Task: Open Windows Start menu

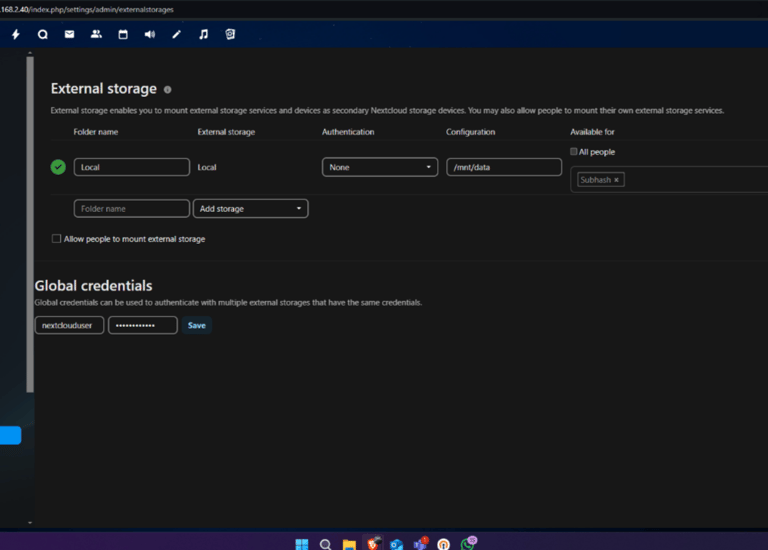Action: point(302,544)
